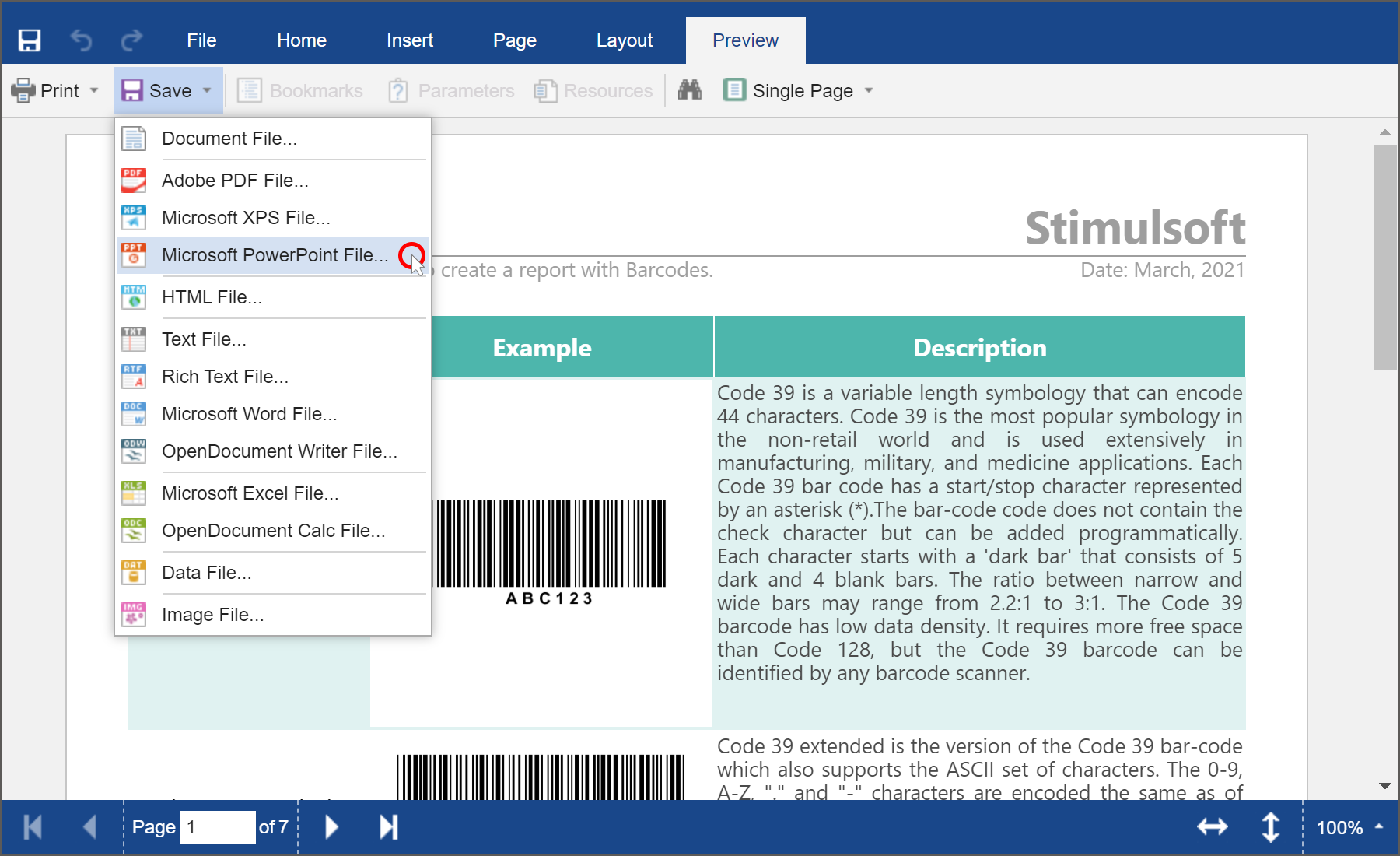
Task: Choose Microsoft XPS File...
Action: (x=273, y=218)
